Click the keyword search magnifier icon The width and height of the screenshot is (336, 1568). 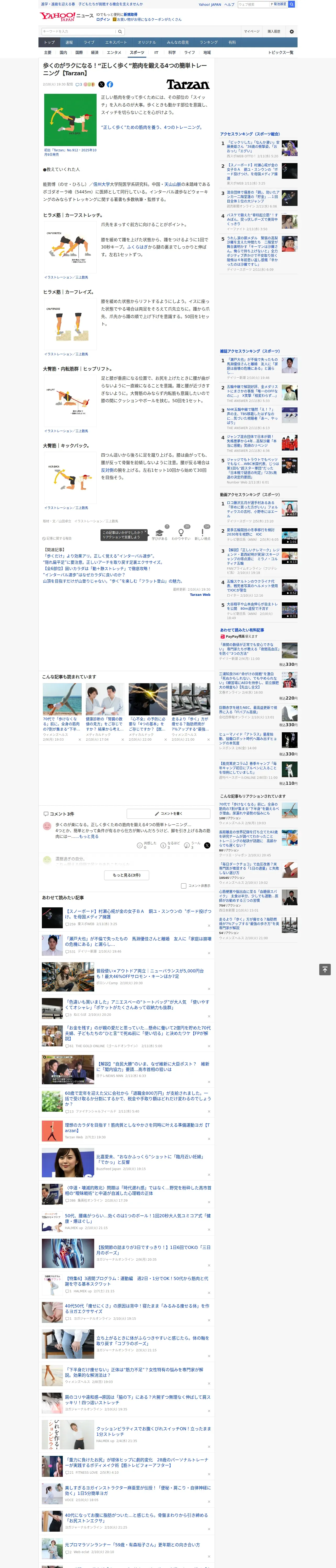120,32
